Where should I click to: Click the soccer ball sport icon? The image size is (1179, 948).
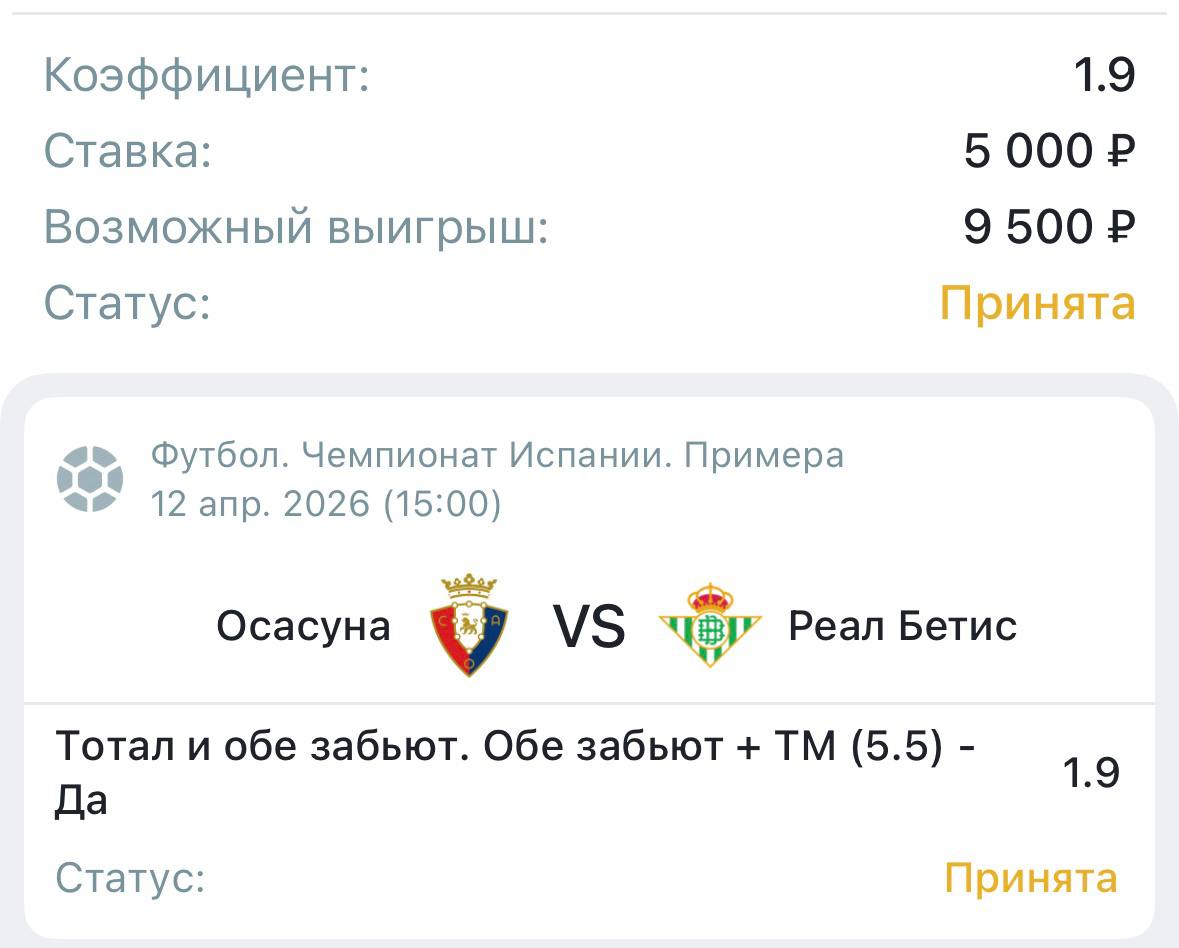pyautogui.click(x=90, y=477)
